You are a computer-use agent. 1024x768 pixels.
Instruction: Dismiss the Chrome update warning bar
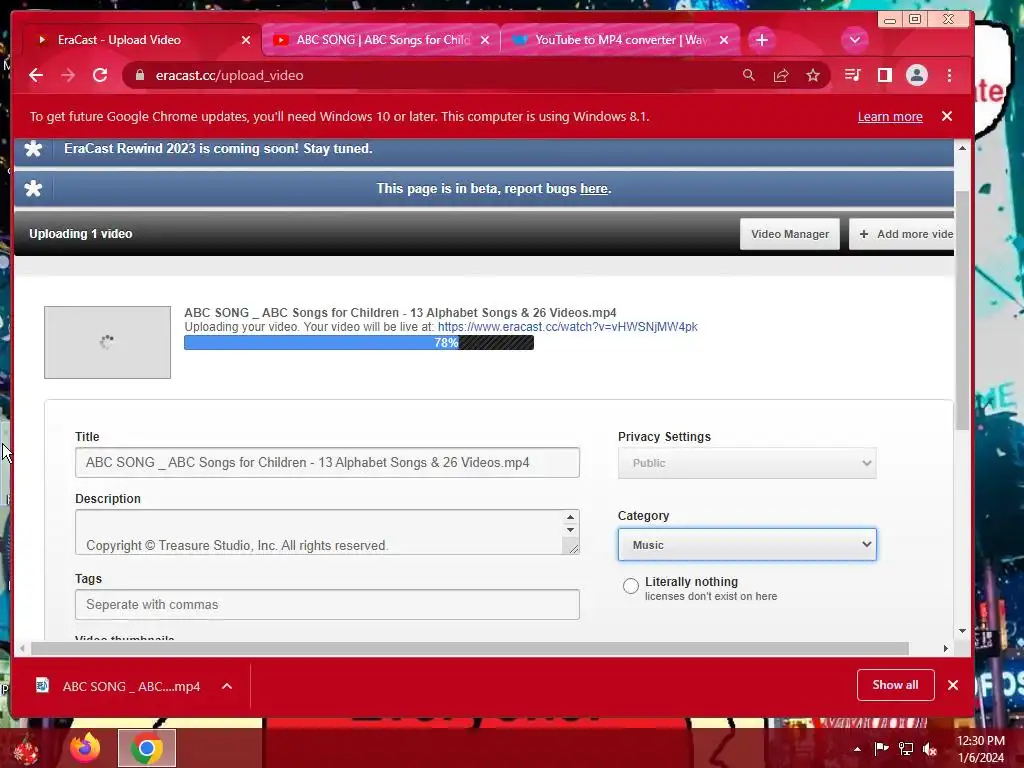pos(947,116)
